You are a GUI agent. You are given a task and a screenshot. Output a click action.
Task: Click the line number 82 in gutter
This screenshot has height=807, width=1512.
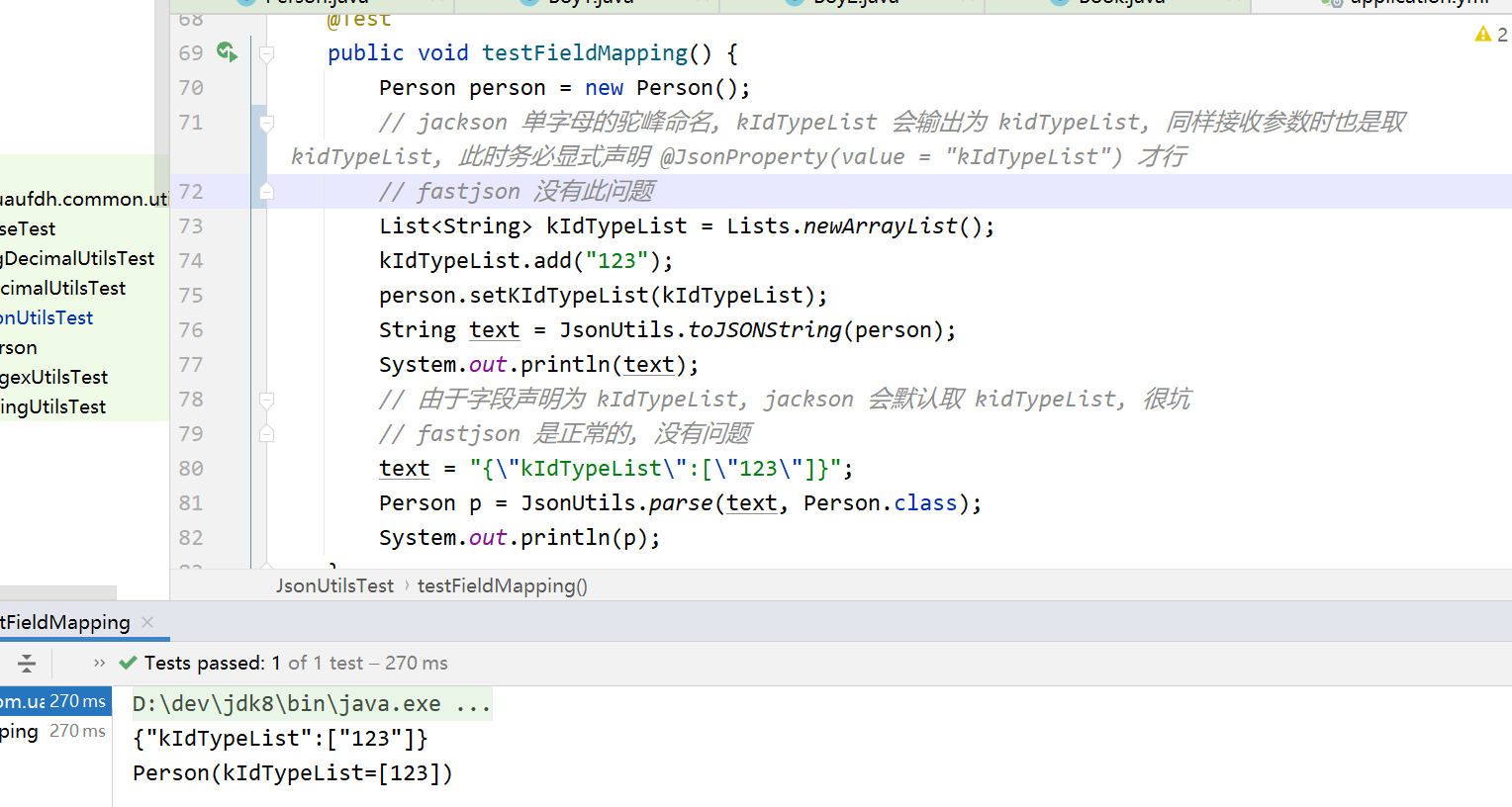[x=191, y=538]
